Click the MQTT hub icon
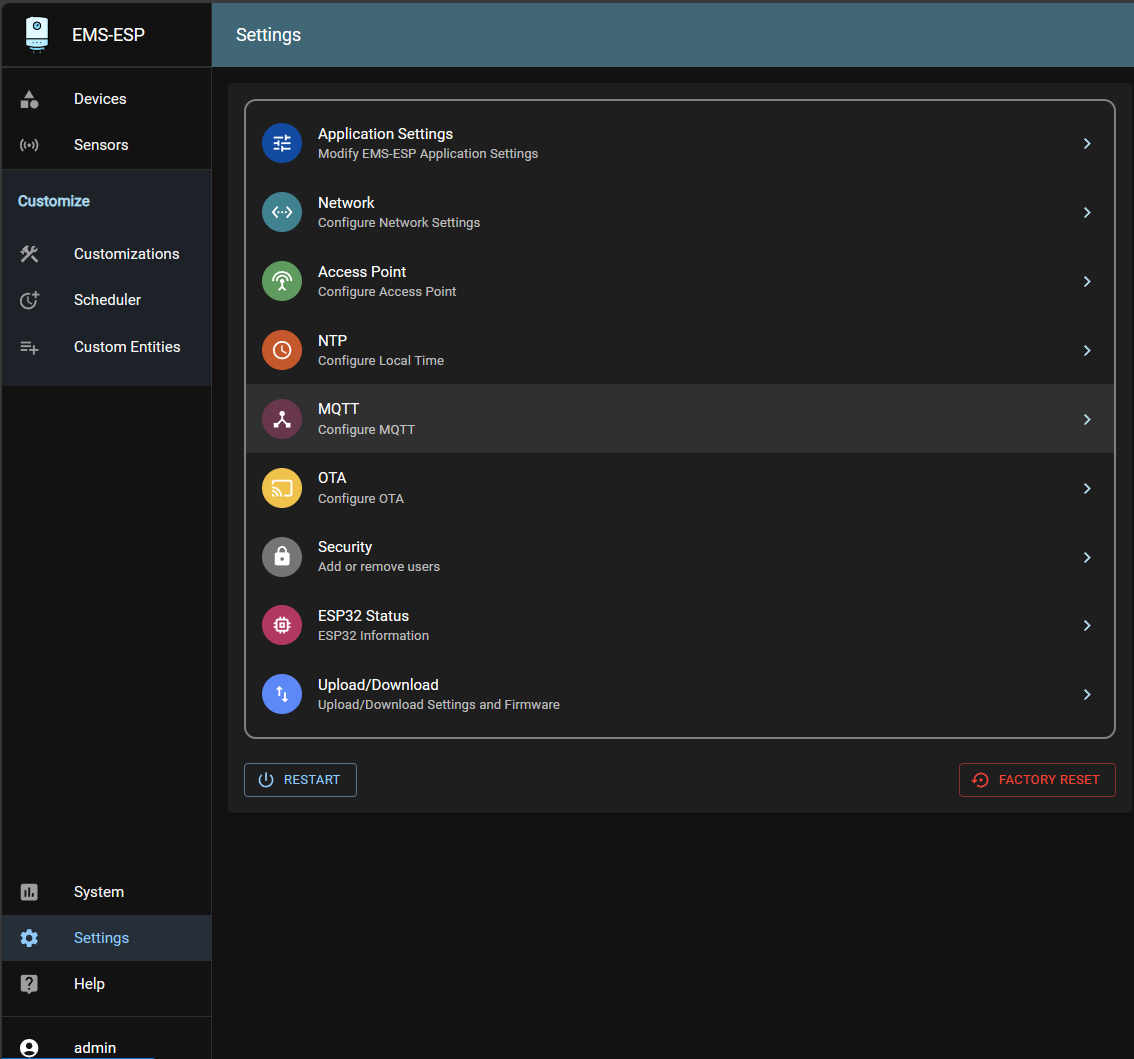The width and height of the screenshot is (1134, 1059). (x=282, y=419)
